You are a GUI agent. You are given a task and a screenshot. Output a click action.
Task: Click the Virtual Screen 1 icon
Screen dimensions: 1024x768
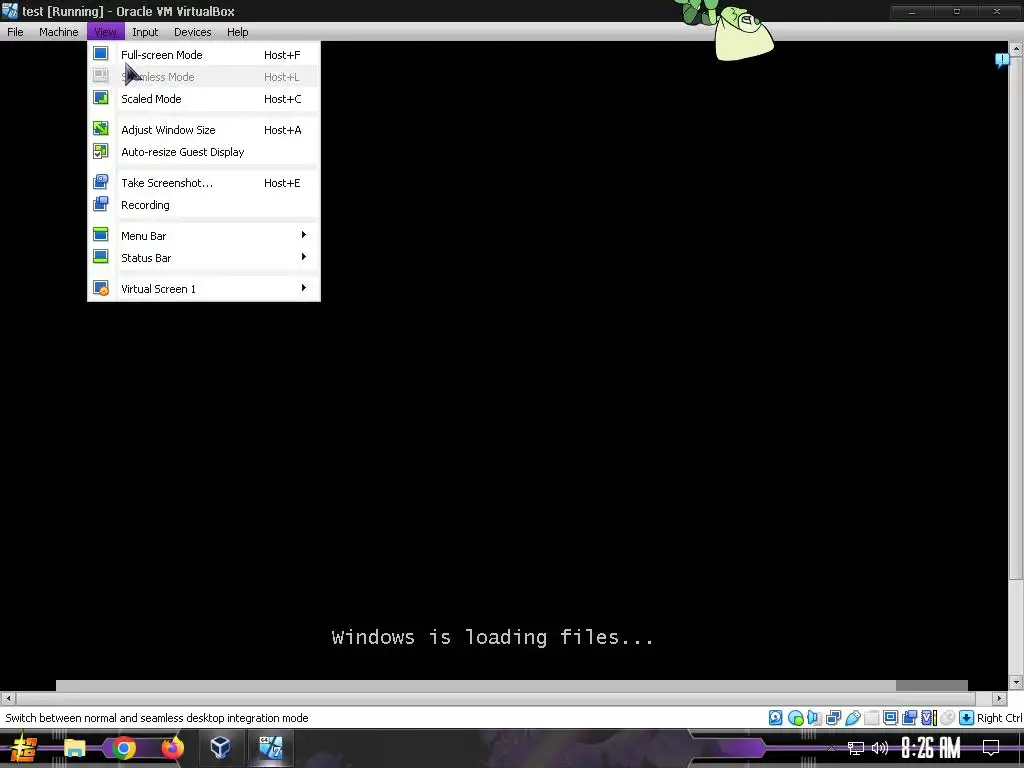pos(101,288)
